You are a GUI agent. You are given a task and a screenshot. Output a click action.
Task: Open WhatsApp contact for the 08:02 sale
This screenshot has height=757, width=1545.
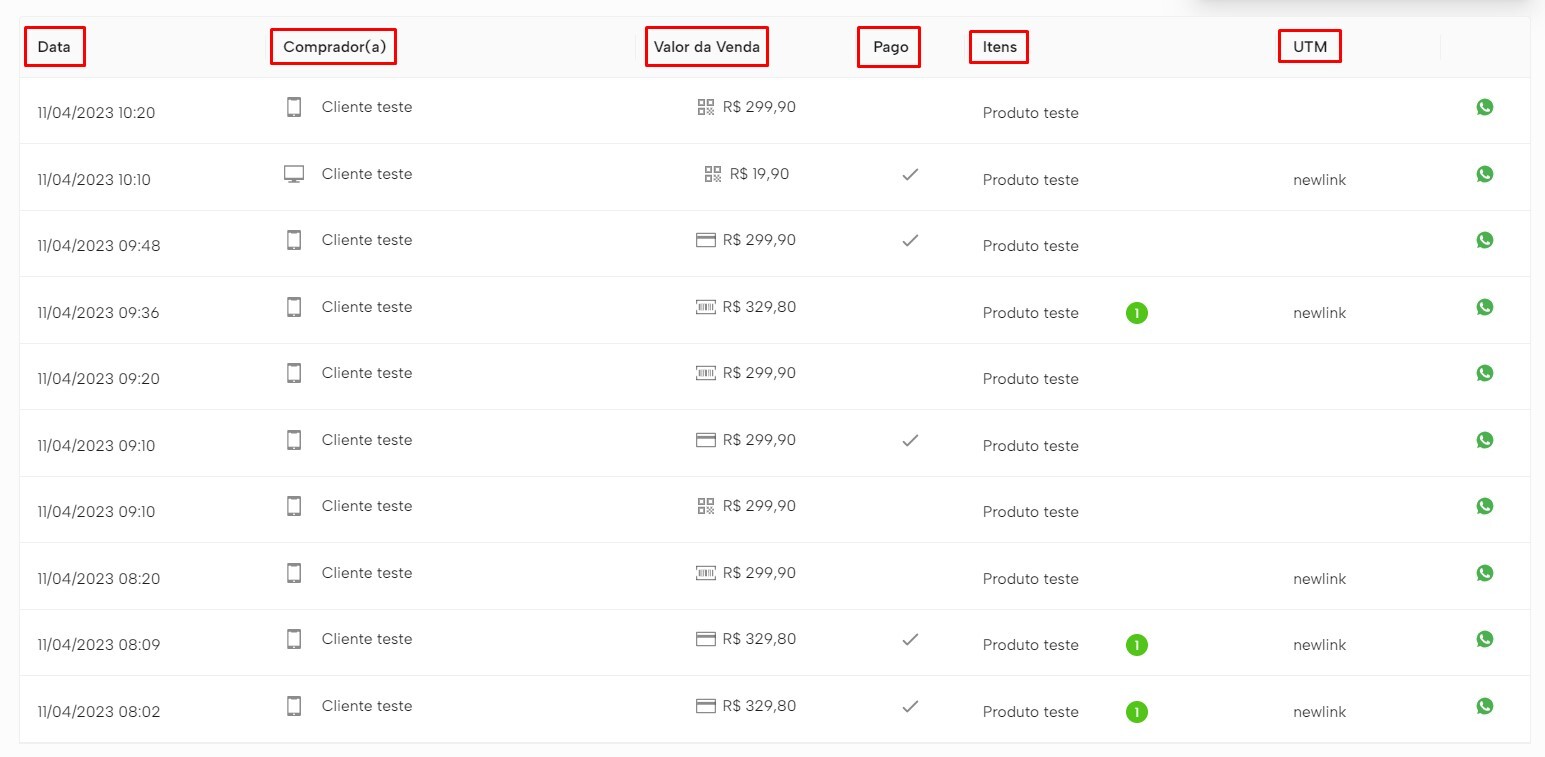(1484, 706)
